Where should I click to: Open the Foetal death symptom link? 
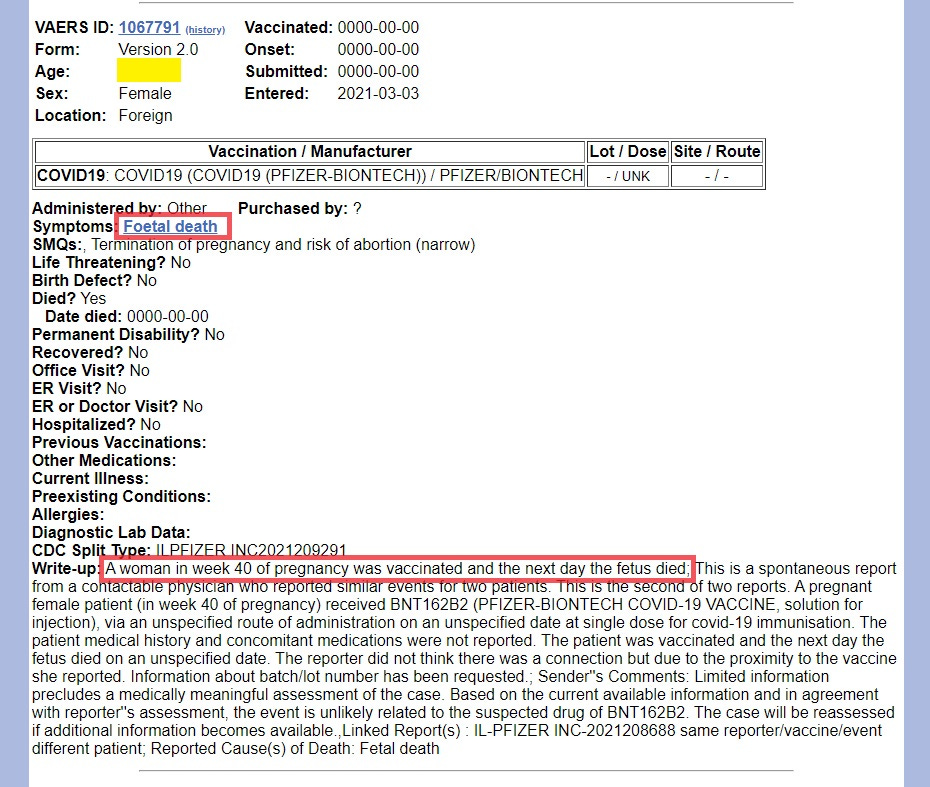(x=170, y=227)
